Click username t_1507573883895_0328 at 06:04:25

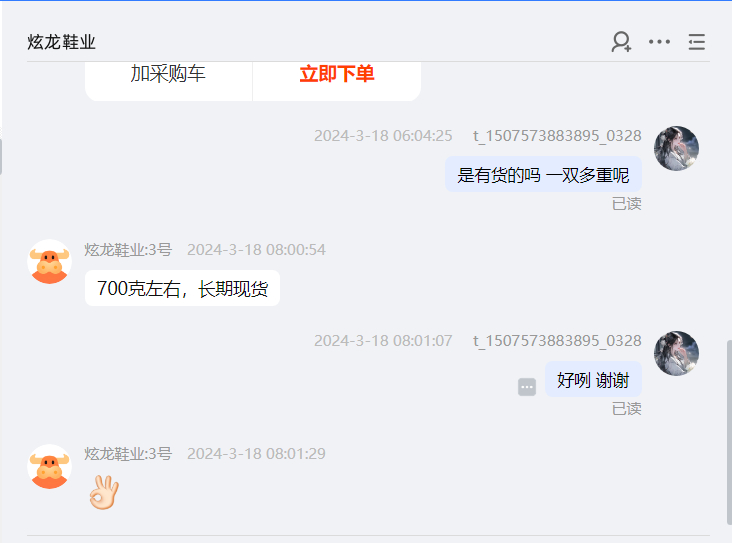[557, 136]
